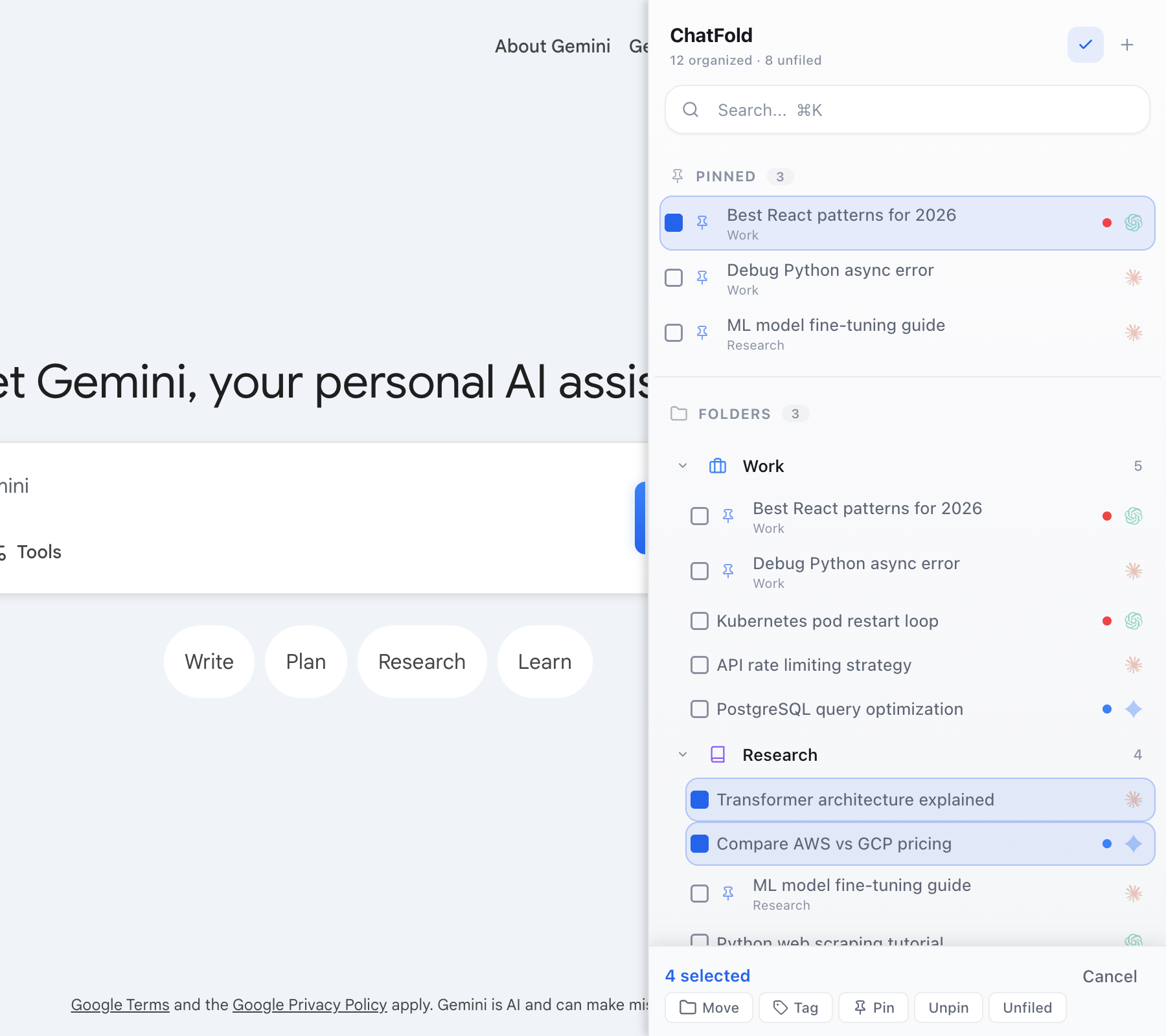The width and height of the screenshot is (1166, 1036).
Task: Click the search conversations field
Action: pos(906,110)
